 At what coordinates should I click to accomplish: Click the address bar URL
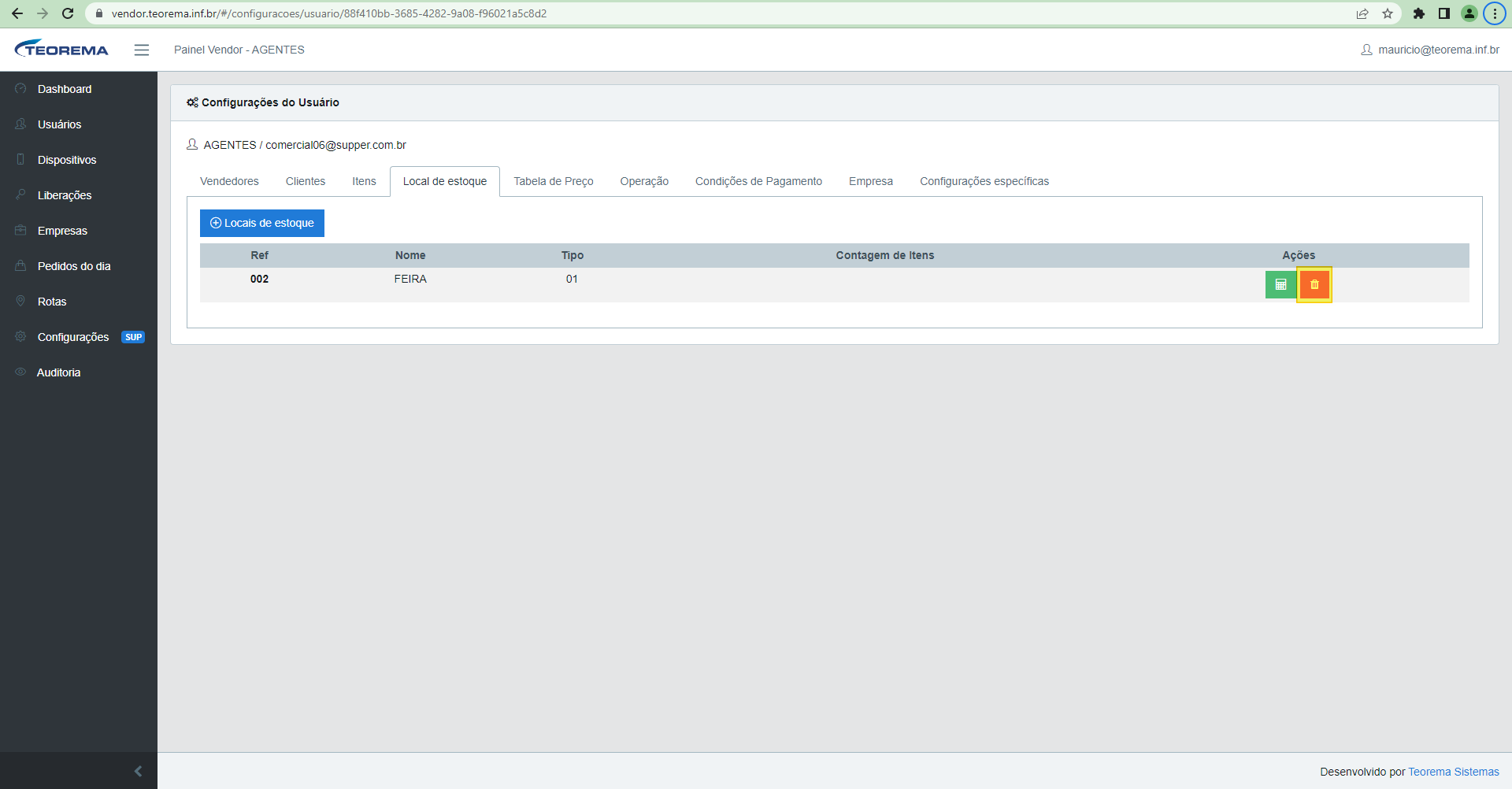(x=328, y=13)
